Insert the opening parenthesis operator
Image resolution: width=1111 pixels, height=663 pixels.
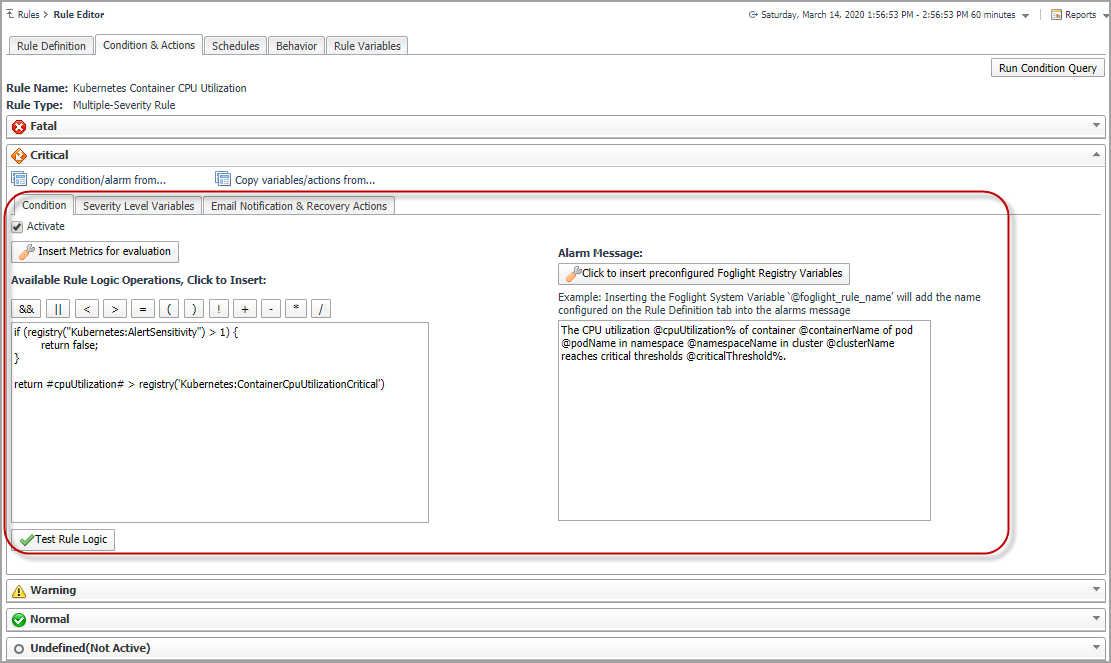[x=169, y=309]
